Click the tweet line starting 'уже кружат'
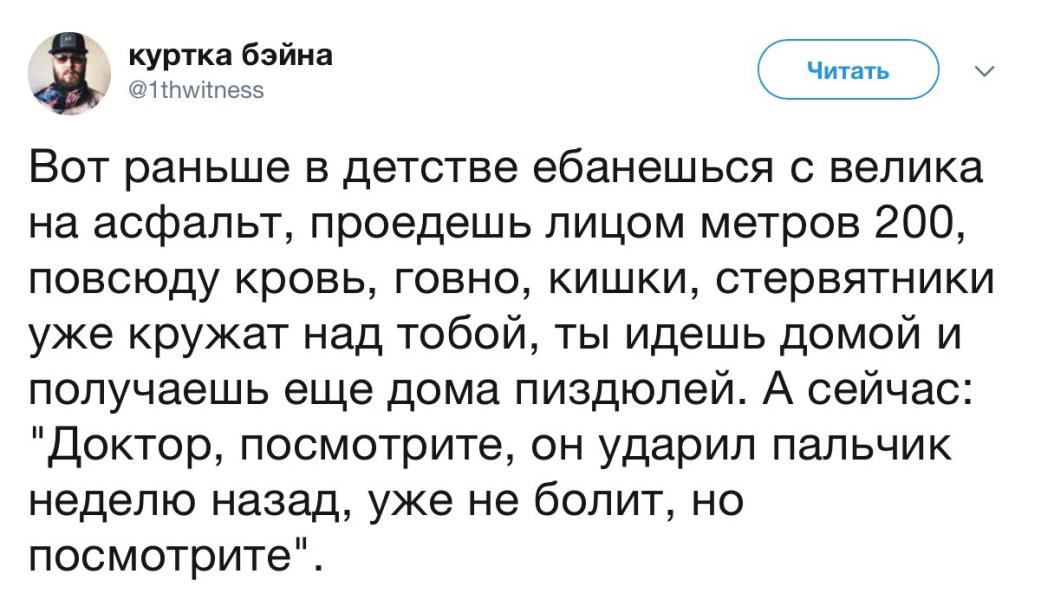1053x600 pixels. point(496,335)
